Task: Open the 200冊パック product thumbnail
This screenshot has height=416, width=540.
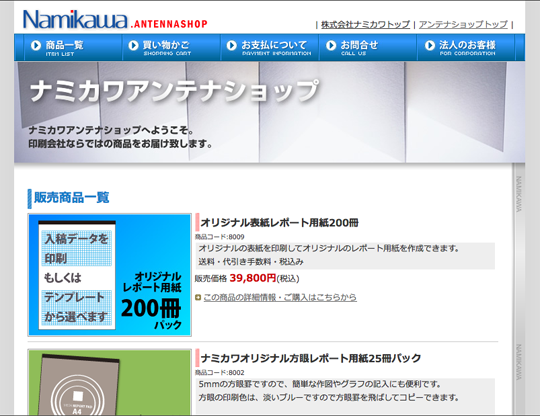Action: coord(110,275)
